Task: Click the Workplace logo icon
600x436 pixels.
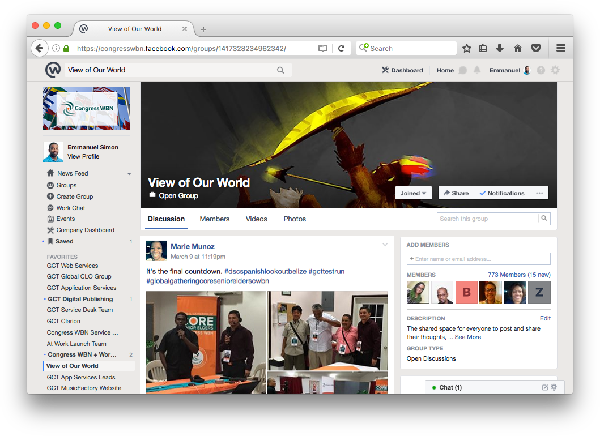Action: [x=52, y=70]
